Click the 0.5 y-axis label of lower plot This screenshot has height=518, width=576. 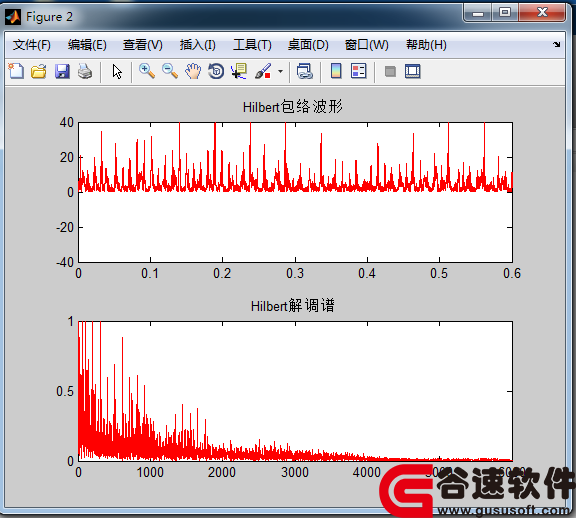(65, 391)
